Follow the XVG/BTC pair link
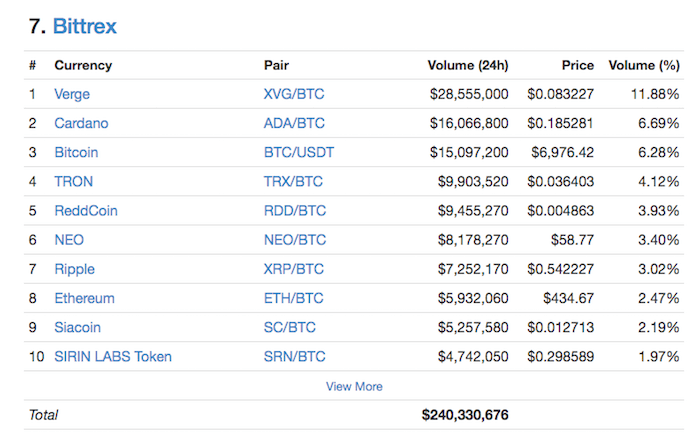The height and width of the screenshot is (442, 700). 294,94
